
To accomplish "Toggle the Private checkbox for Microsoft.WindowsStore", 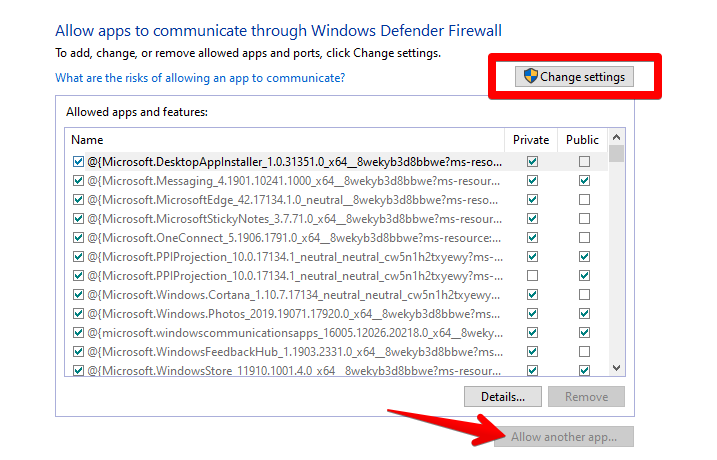I will click(532, 370).
